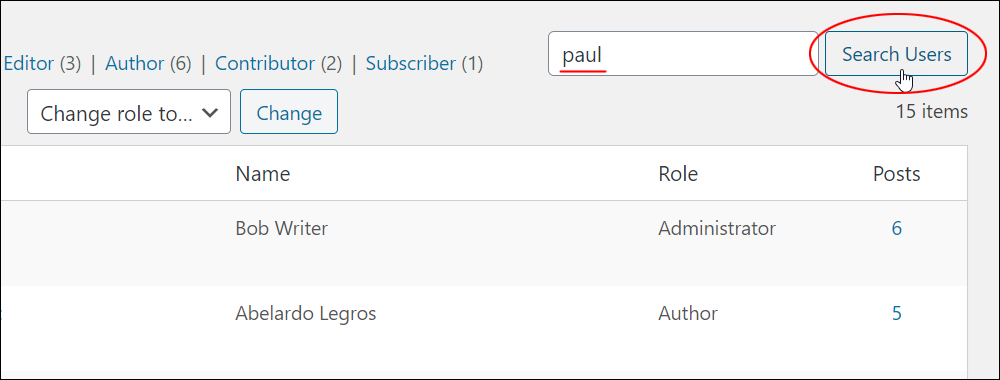Click the chevron arrow in role dropdown
The width and height of the screenshot is (1000, 380).
(210, 113)
